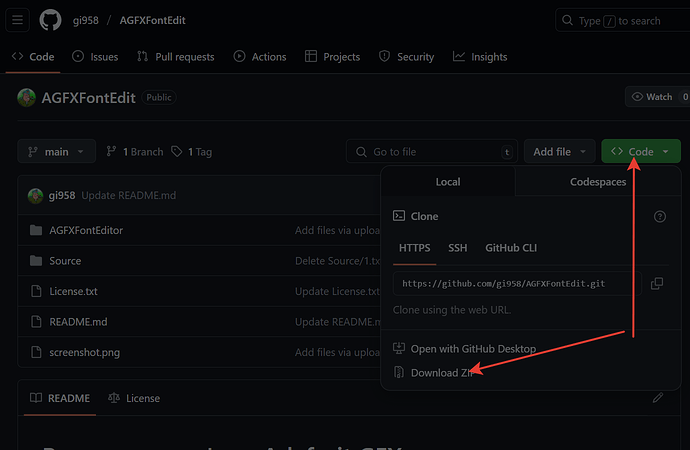Click the GitHub Desktop icon

tap(399, 348)
